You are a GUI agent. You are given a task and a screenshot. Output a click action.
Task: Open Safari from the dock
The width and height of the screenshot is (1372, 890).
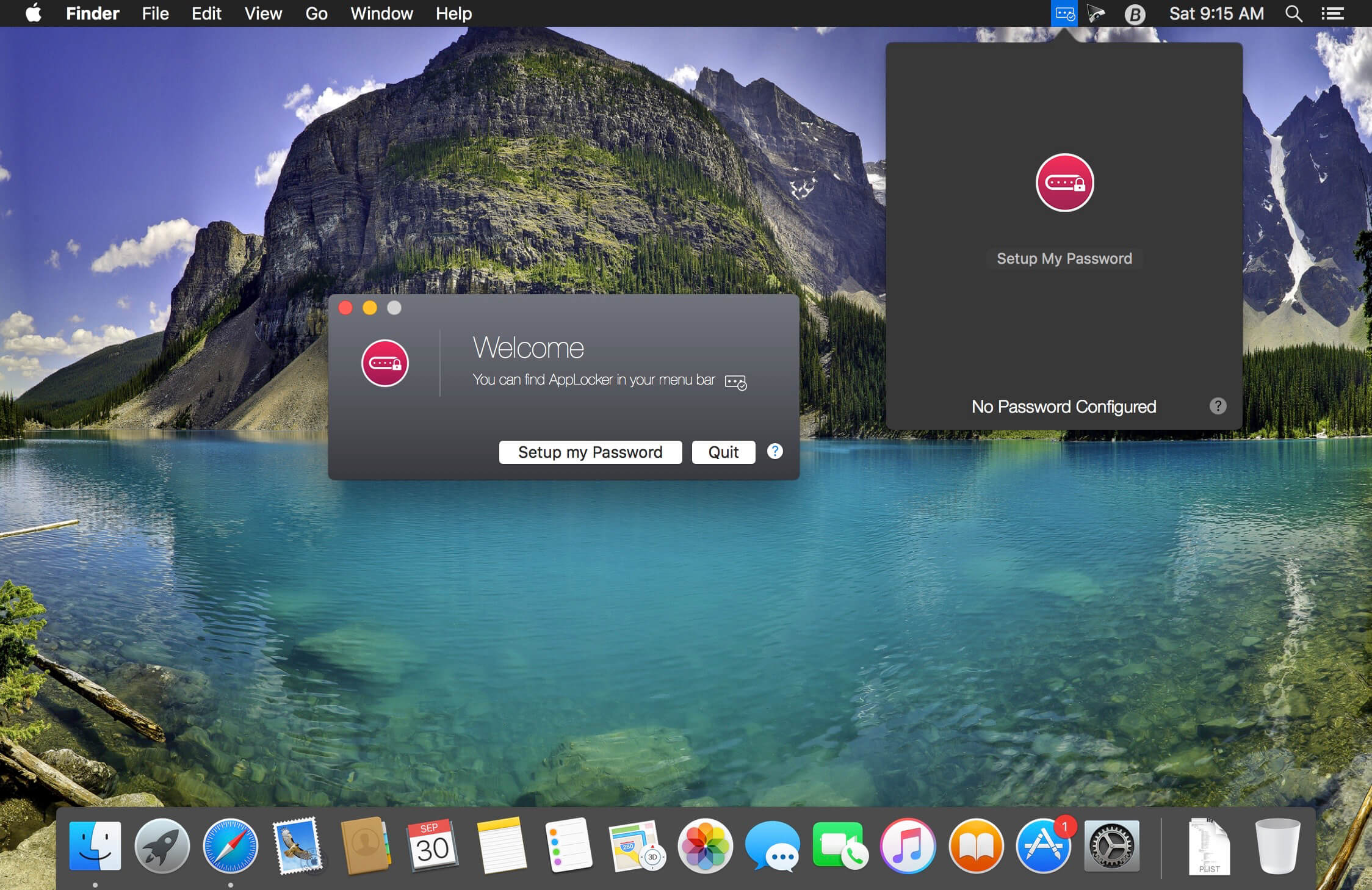(230, 846)
